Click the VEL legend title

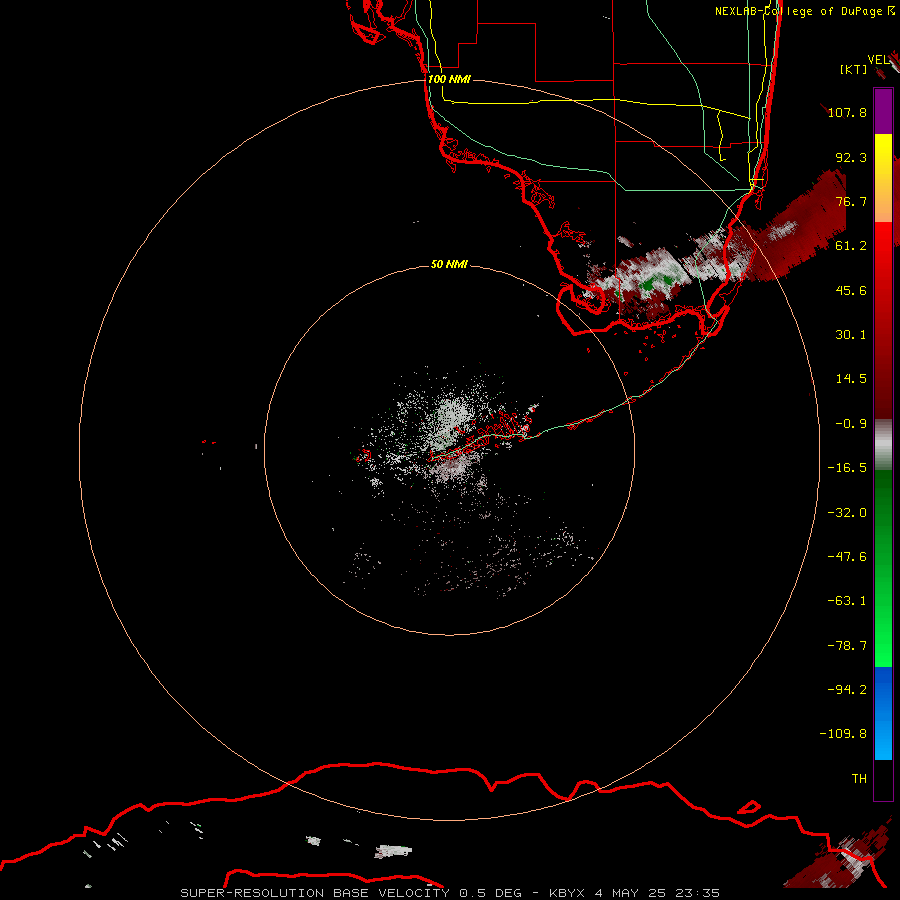[878, 60]
